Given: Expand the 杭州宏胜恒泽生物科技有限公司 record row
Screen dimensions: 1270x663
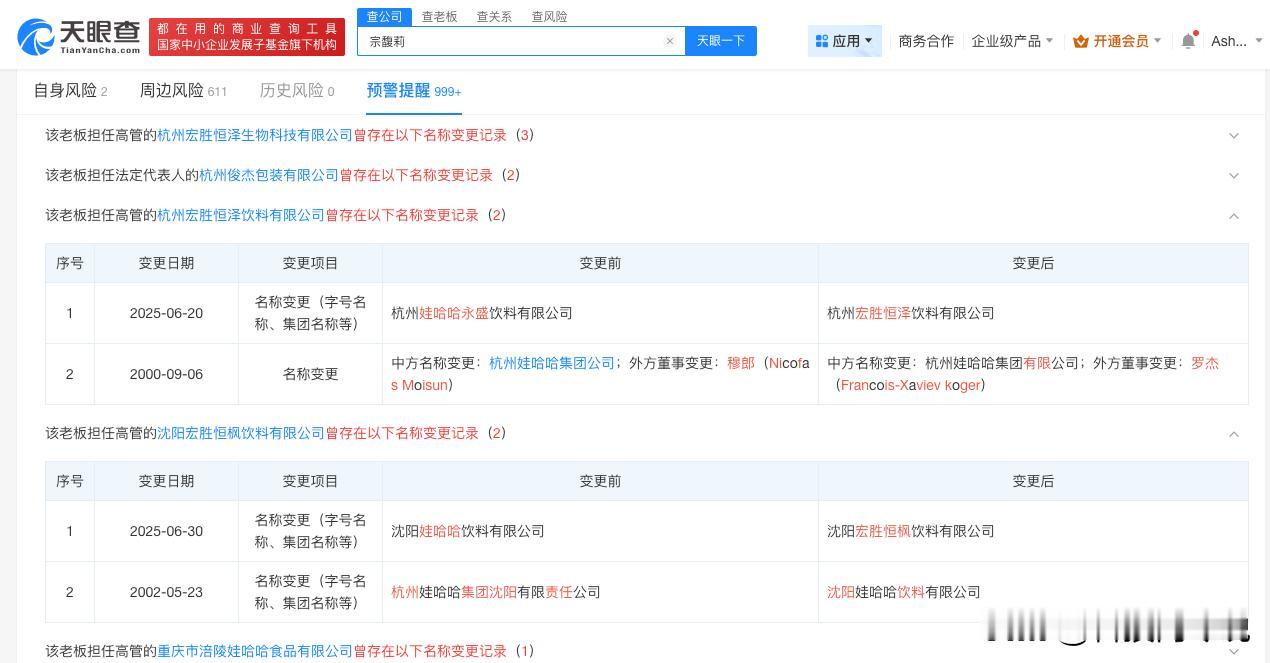Looking at the screenshot, I should tap(1234, 135).
